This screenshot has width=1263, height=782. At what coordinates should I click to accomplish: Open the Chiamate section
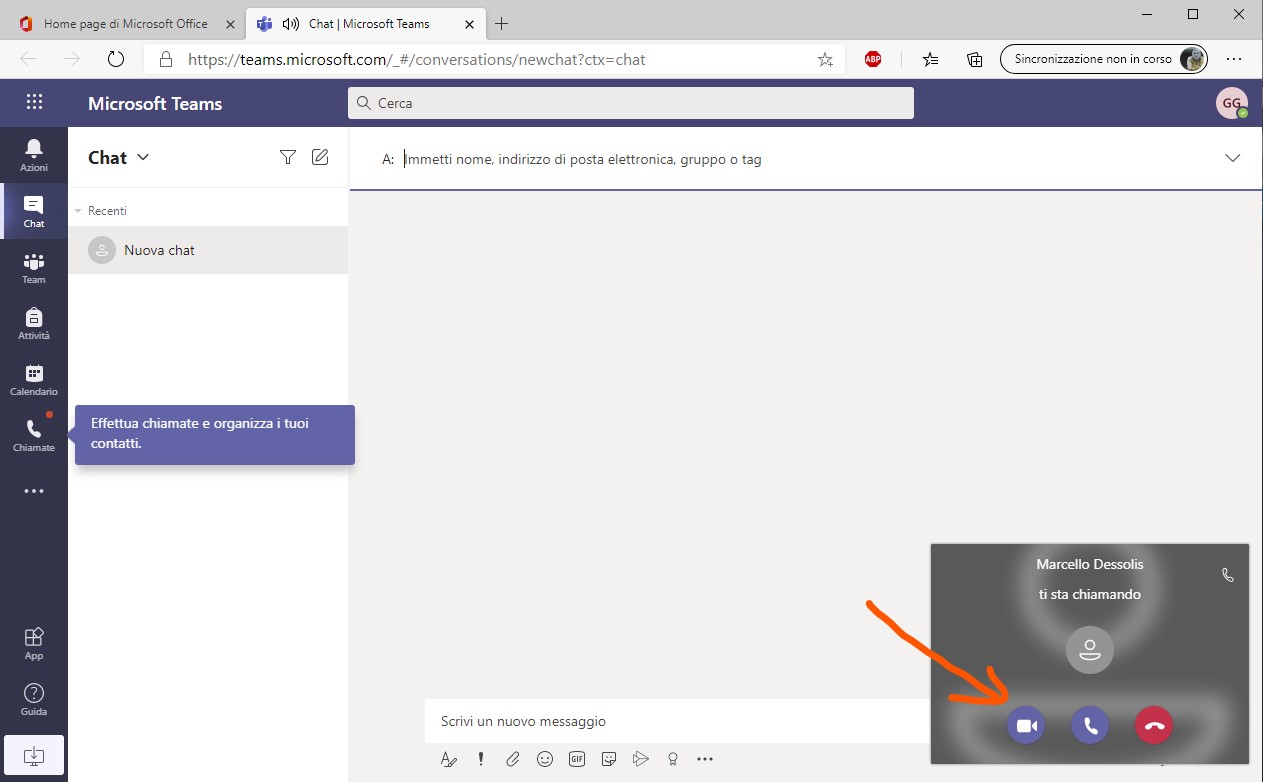[34, 435]
